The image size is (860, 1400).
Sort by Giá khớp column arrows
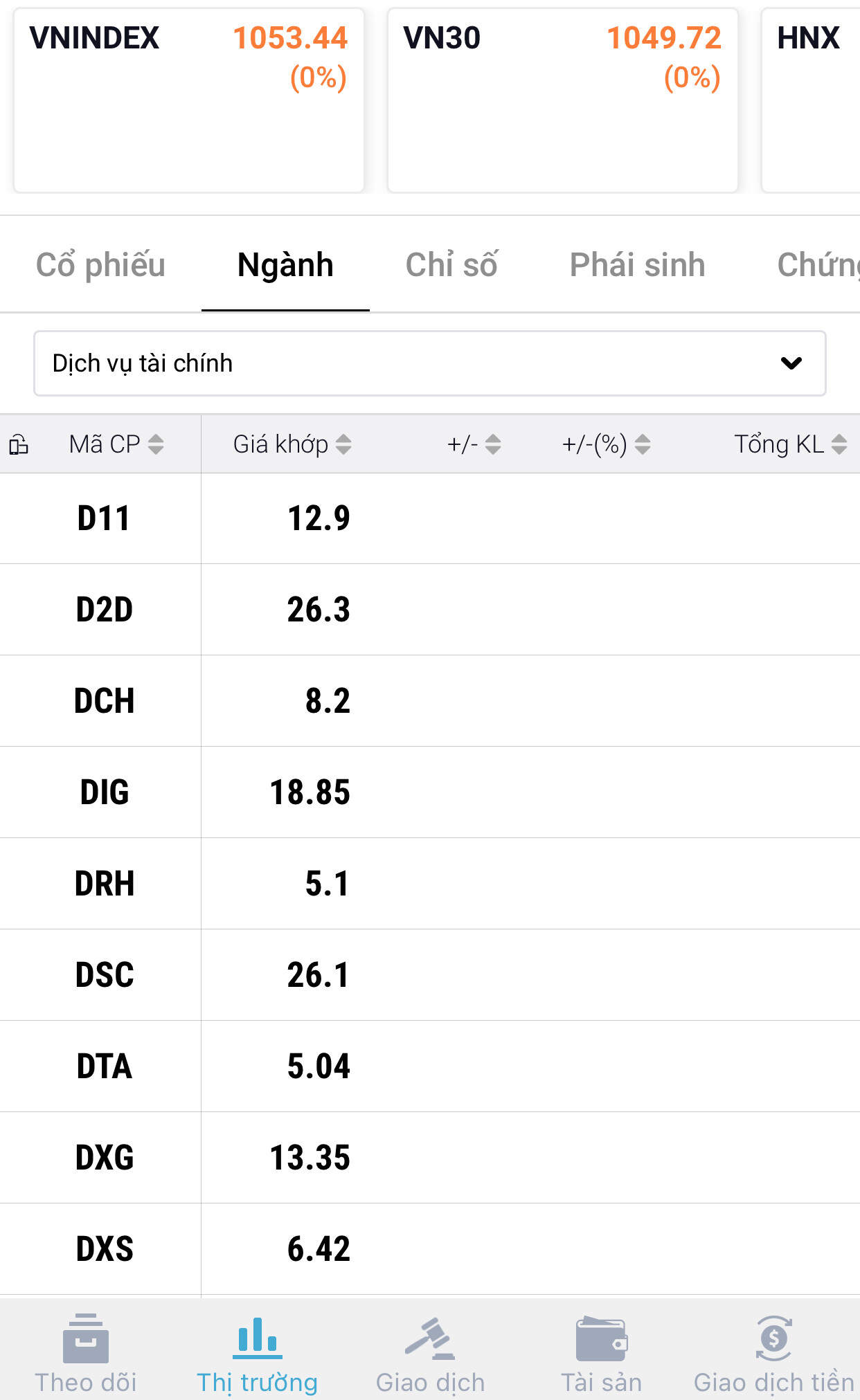(x=343, y=444)
